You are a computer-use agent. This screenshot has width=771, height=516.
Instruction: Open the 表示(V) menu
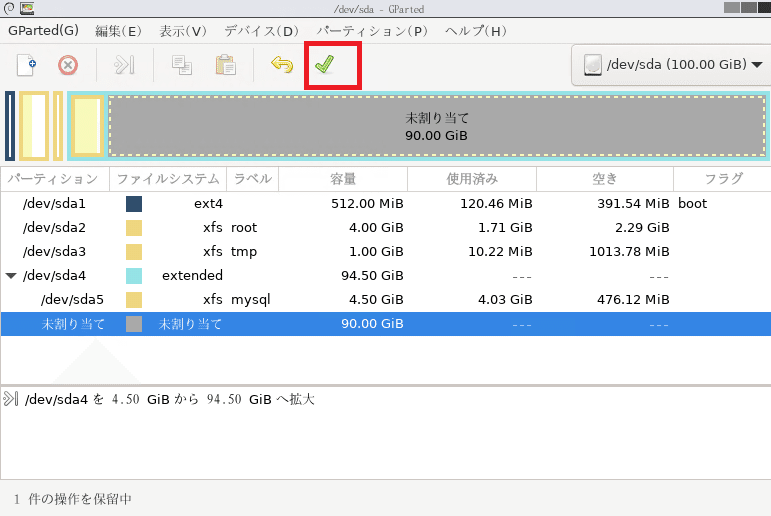coord(183,31)
